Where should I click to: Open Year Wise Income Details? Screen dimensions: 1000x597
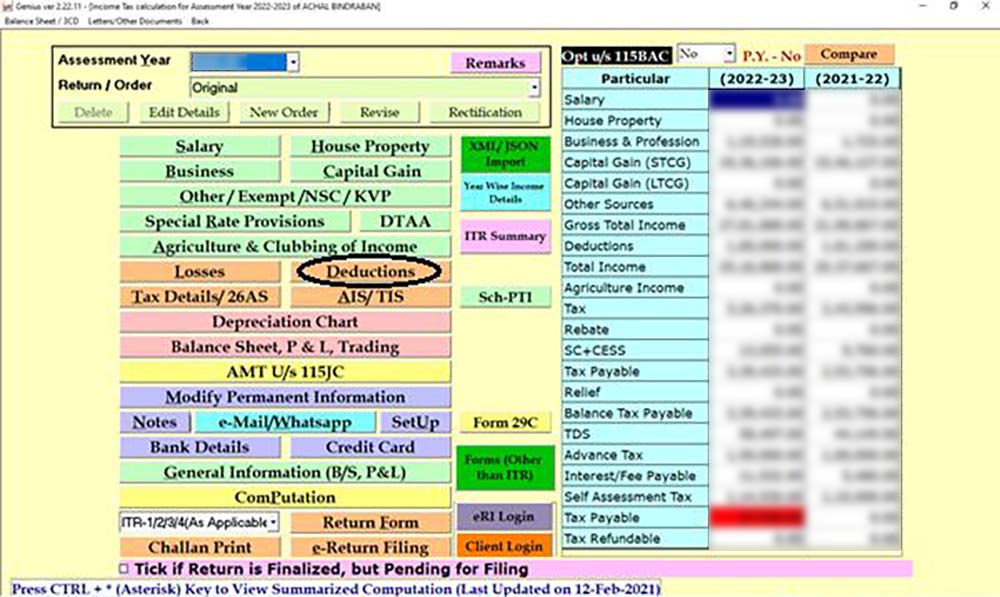505,191
